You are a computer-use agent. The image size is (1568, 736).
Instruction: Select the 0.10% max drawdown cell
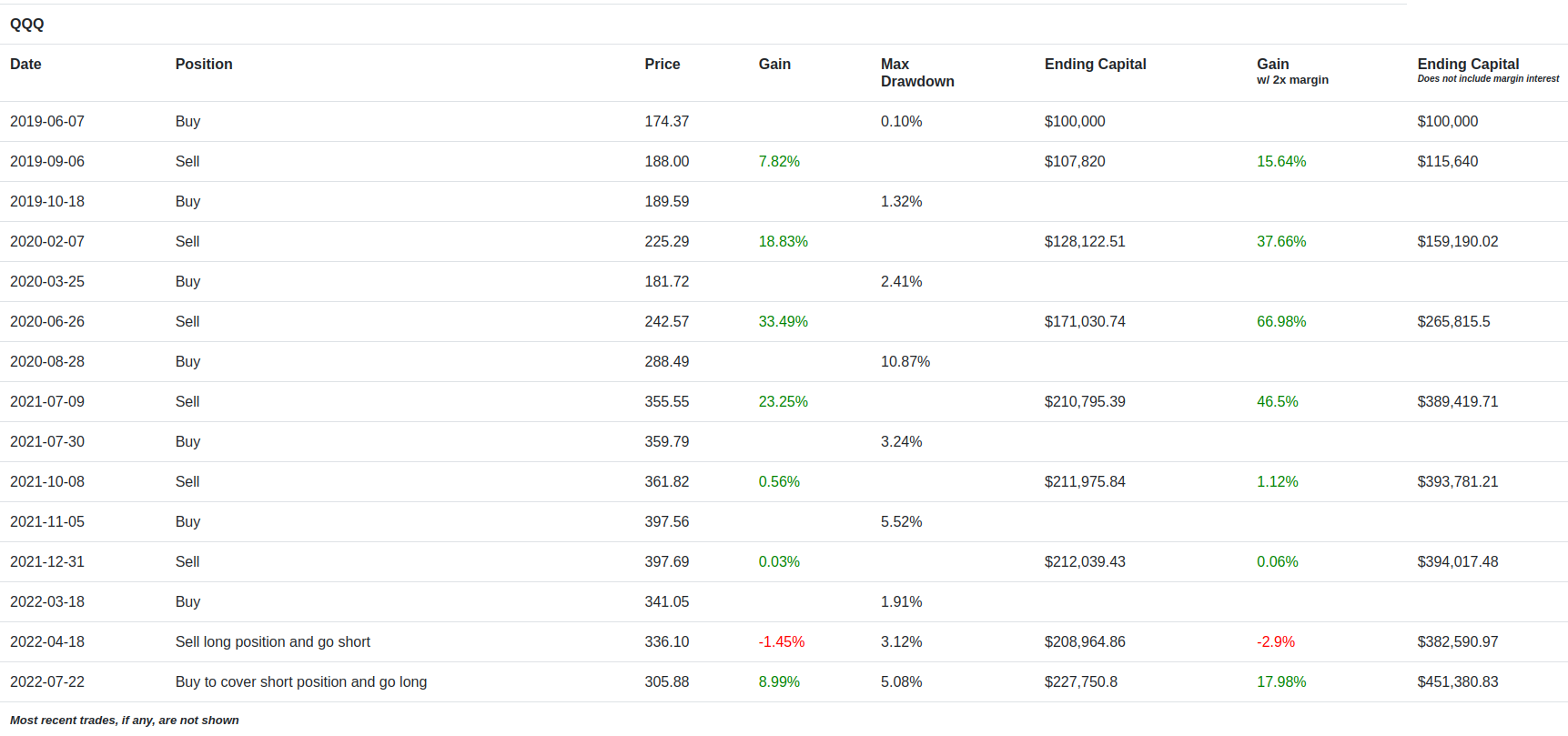[901, 122]
